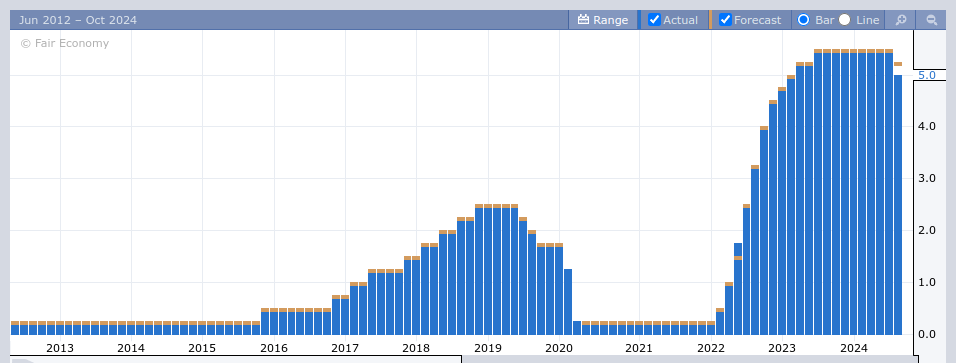Image resolution: width=956 pixels, height=363 pixels.
Task: Click the orange Forecast color strip
Action: [x=710, y=20]
